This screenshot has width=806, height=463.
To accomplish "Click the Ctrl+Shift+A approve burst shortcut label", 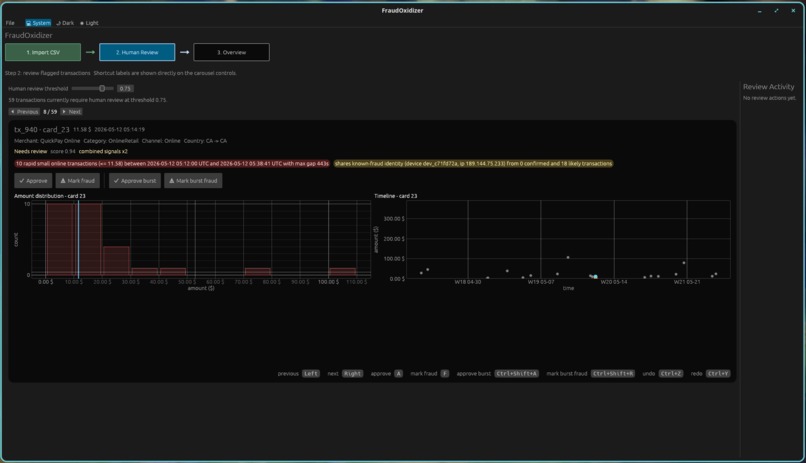I will pos(517,374).
